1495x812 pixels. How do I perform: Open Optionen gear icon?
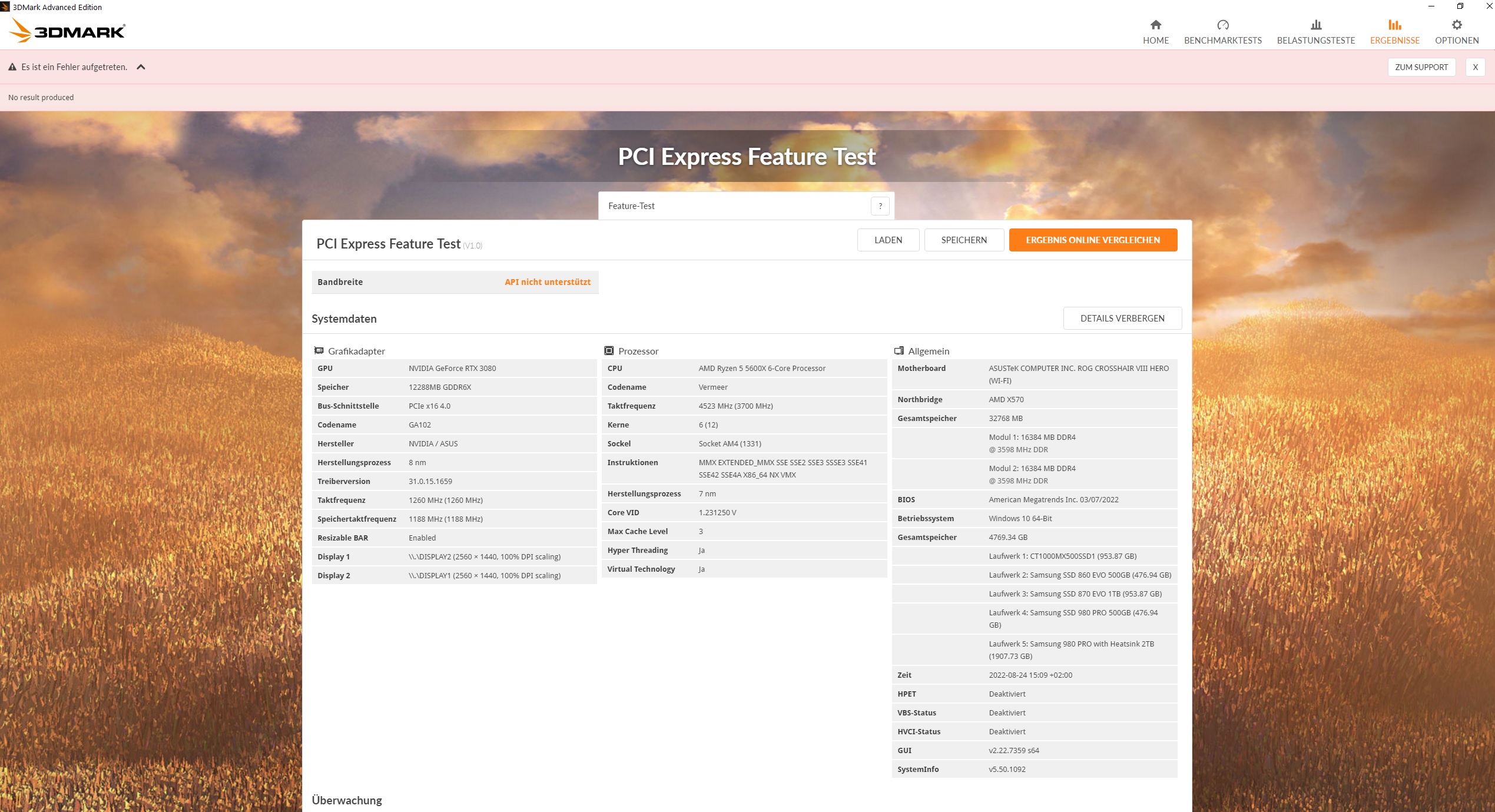(x=1456, y=25)
